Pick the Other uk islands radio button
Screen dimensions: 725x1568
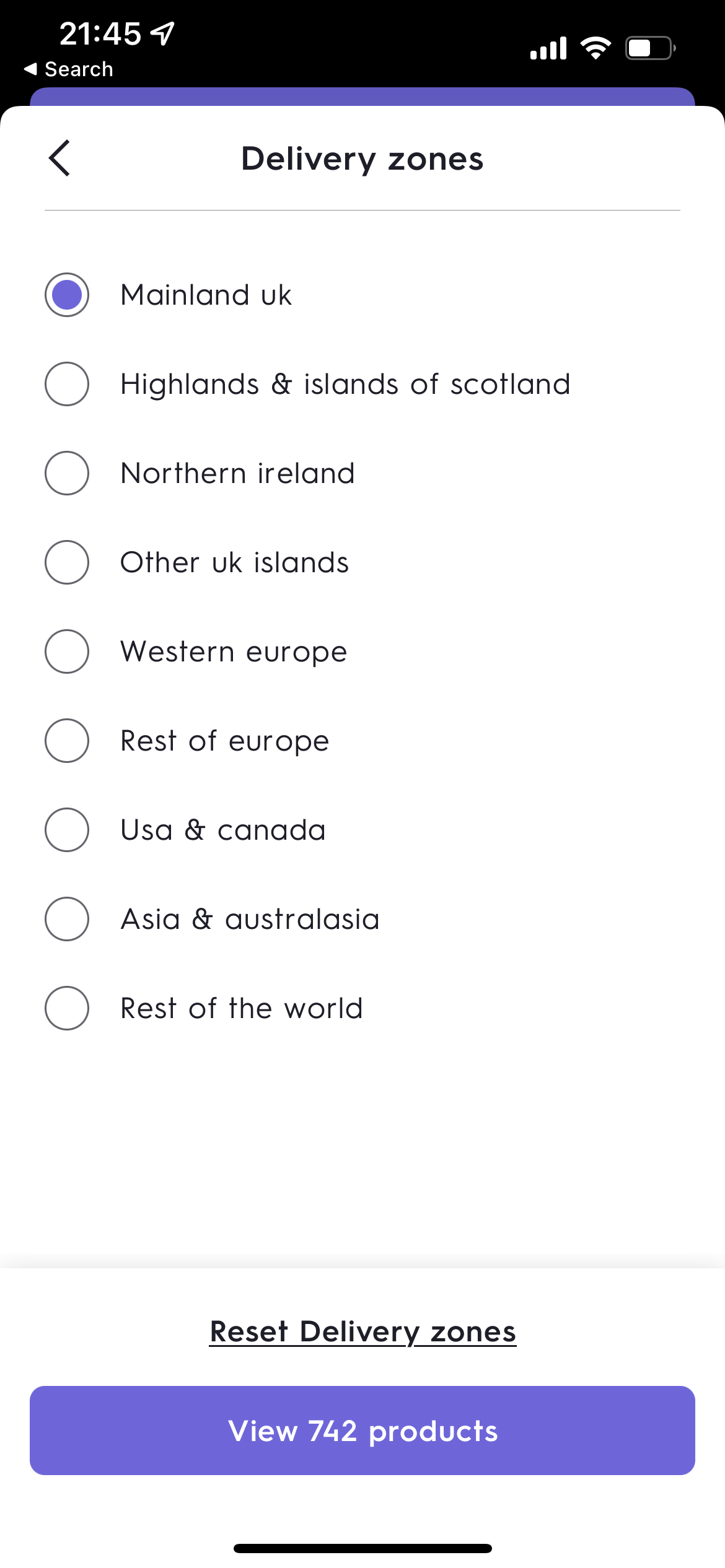click(x=67, y=562)
